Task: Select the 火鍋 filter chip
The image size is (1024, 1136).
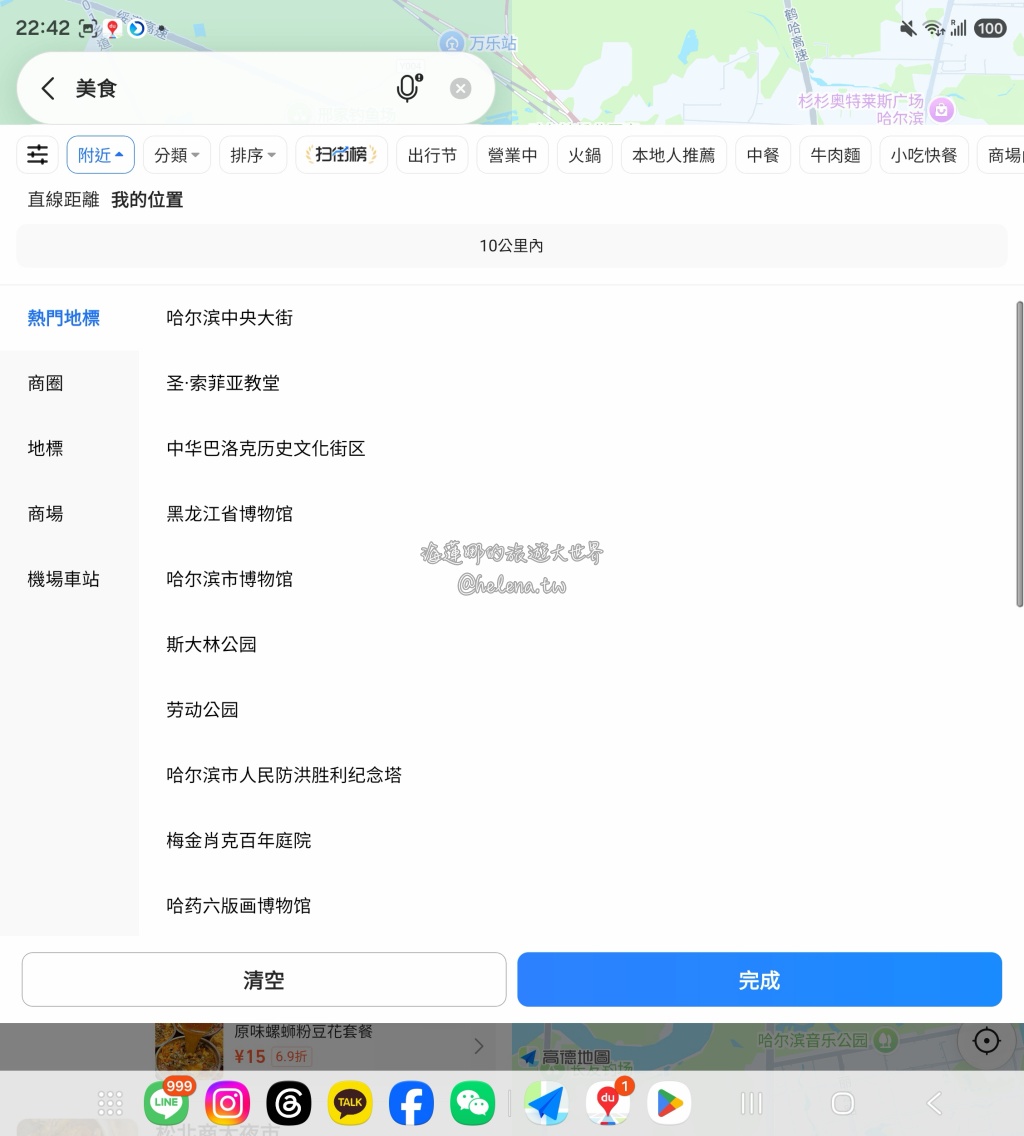Action: 585,155
